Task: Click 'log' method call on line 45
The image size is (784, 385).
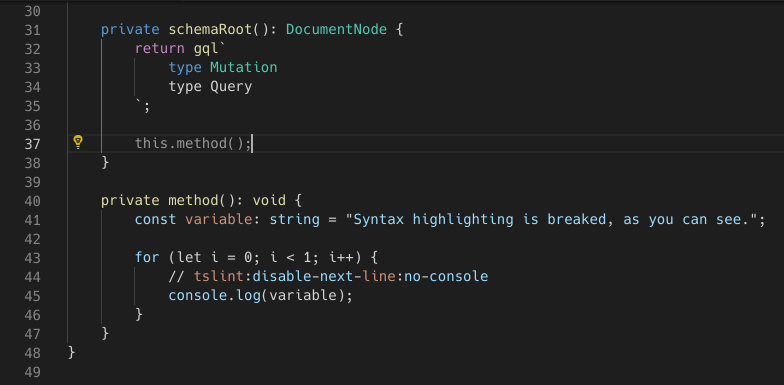Action: pos(248,296)
